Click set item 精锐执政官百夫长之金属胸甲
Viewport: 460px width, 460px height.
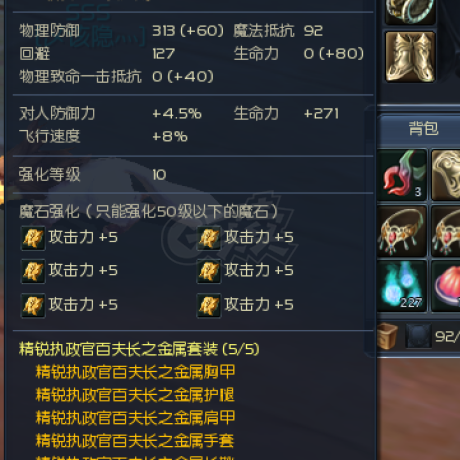[x=135, y=372]
